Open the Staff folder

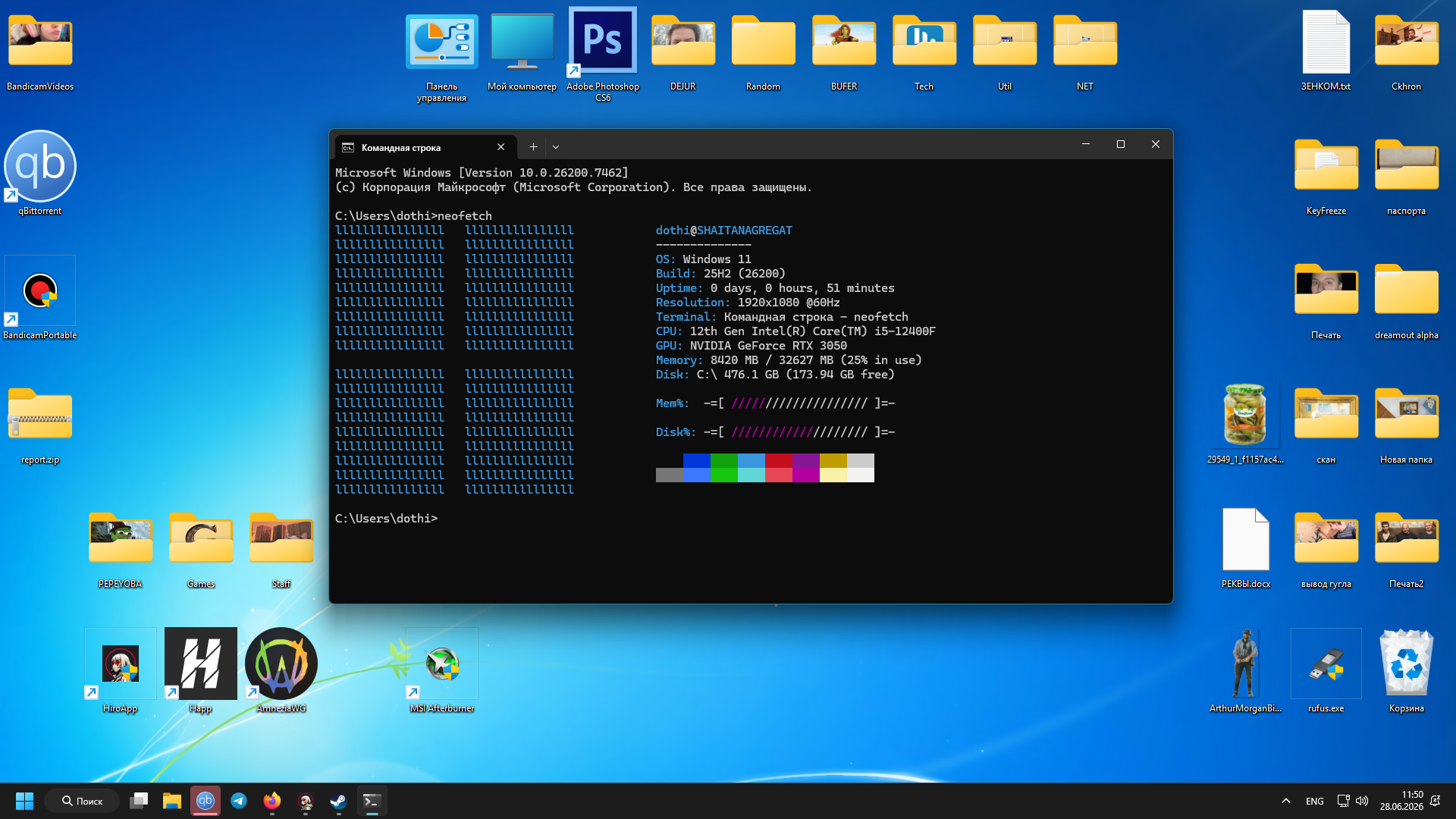(x=281, y=549)
